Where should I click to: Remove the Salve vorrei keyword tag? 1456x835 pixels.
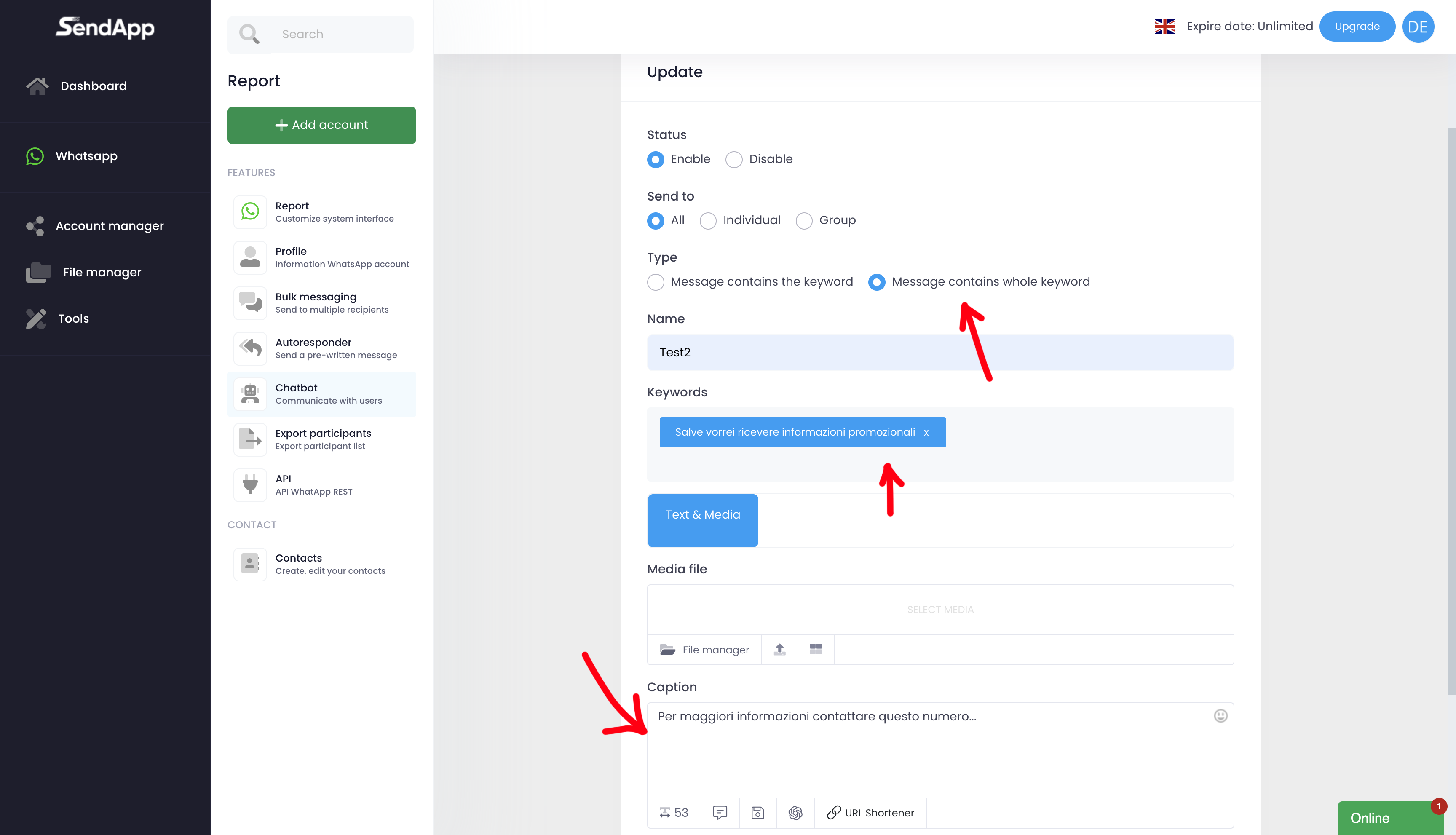pyautogui.click(x=926, y=432)
